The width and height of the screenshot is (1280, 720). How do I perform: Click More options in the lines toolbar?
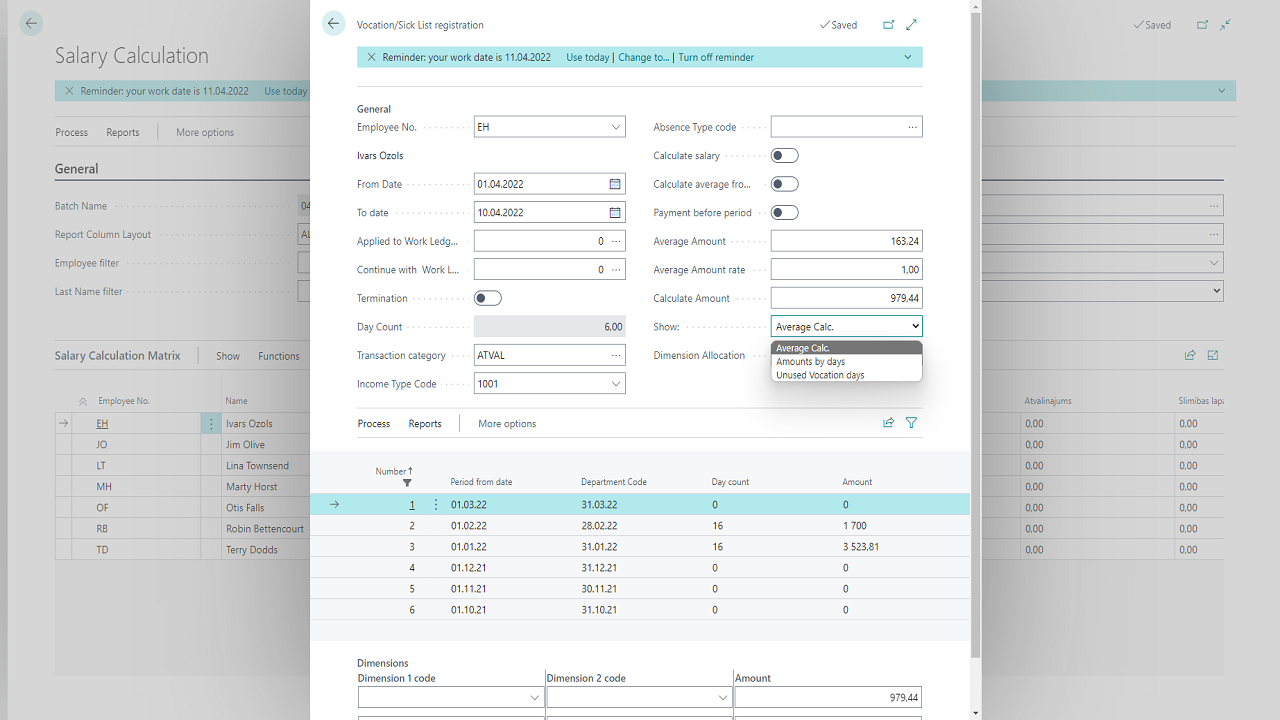pyautogui.click(x=506, y=423)
